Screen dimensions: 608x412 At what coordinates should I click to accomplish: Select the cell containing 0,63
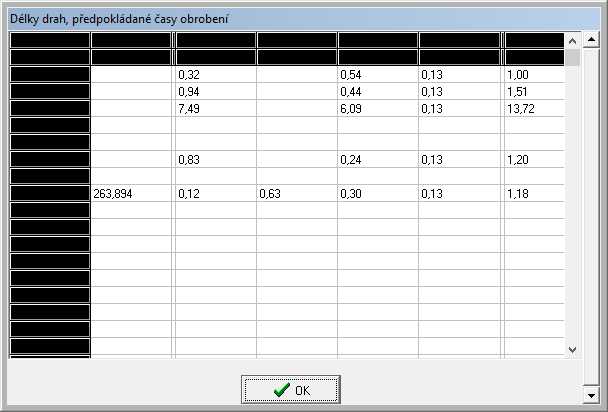pyautogui.click(x=296, y=194)
